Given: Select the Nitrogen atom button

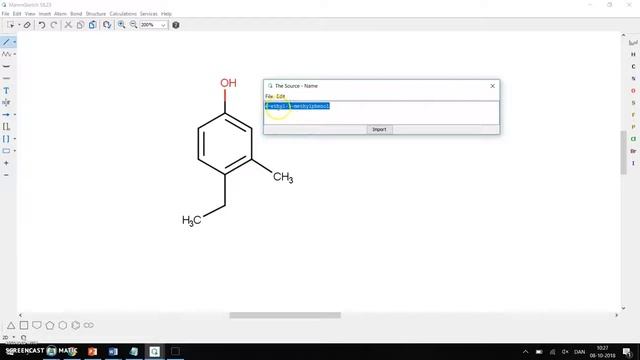Looking at the screenshot, I should pyautogui.click(x=633, y=78).
